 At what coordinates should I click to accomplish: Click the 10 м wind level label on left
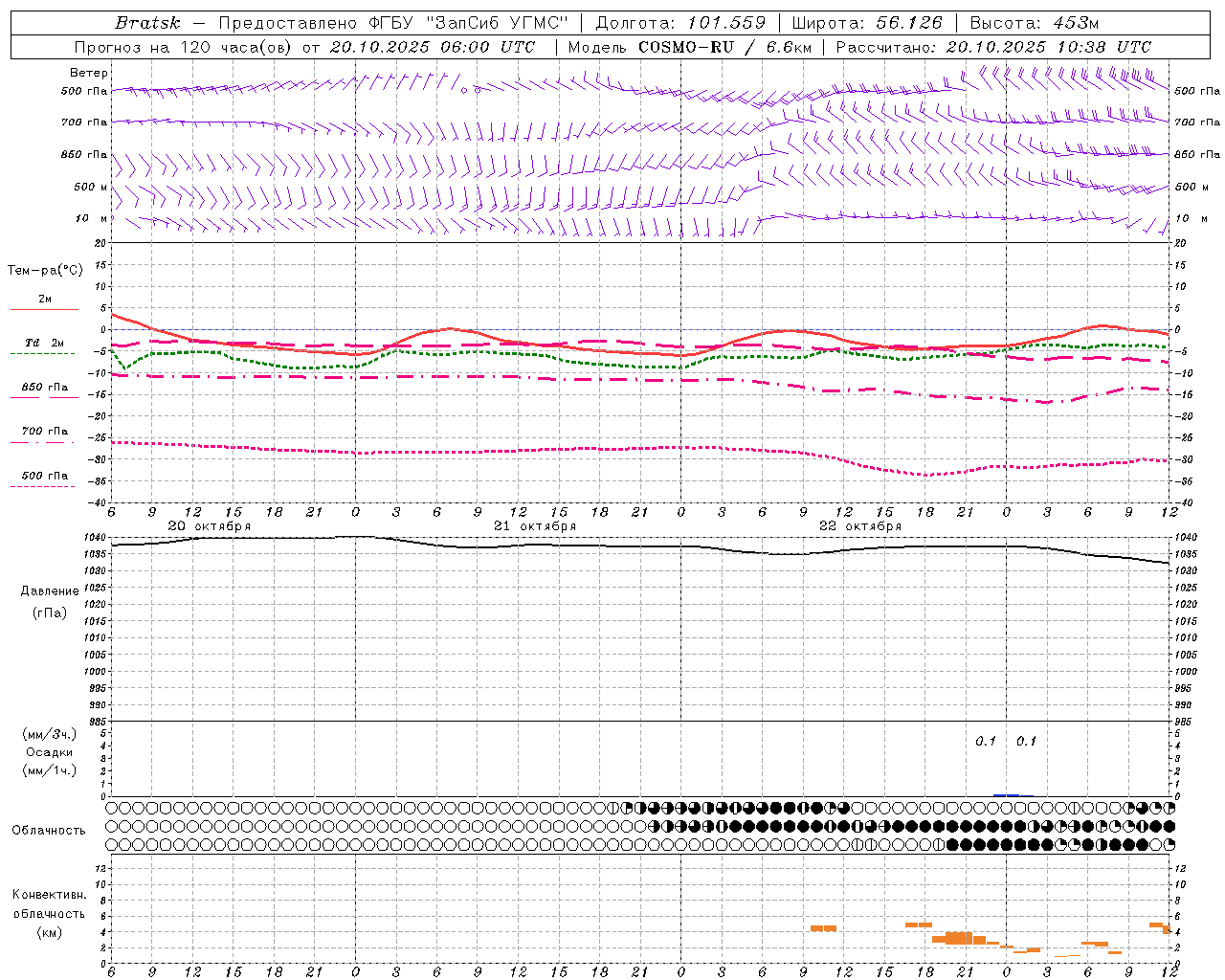point(92,218)
